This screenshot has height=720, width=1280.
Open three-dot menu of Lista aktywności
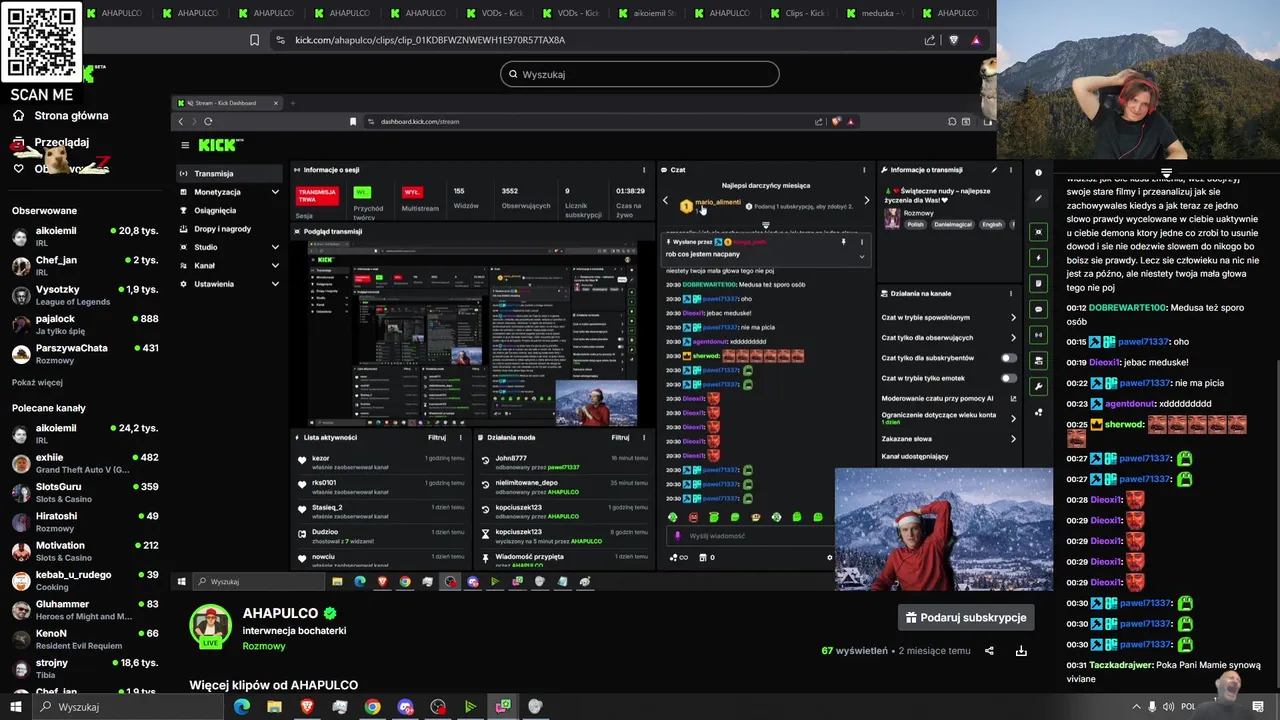[x=461, y=437]
